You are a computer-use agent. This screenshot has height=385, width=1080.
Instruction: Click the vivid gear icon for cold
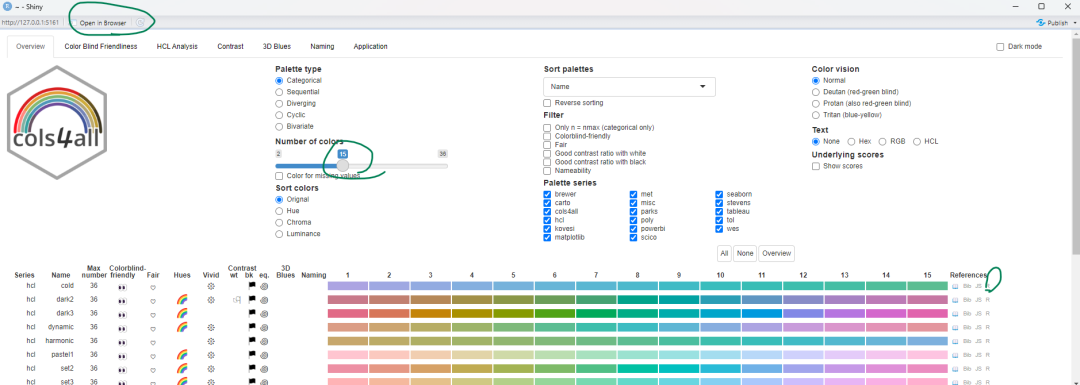pos(211,286)
